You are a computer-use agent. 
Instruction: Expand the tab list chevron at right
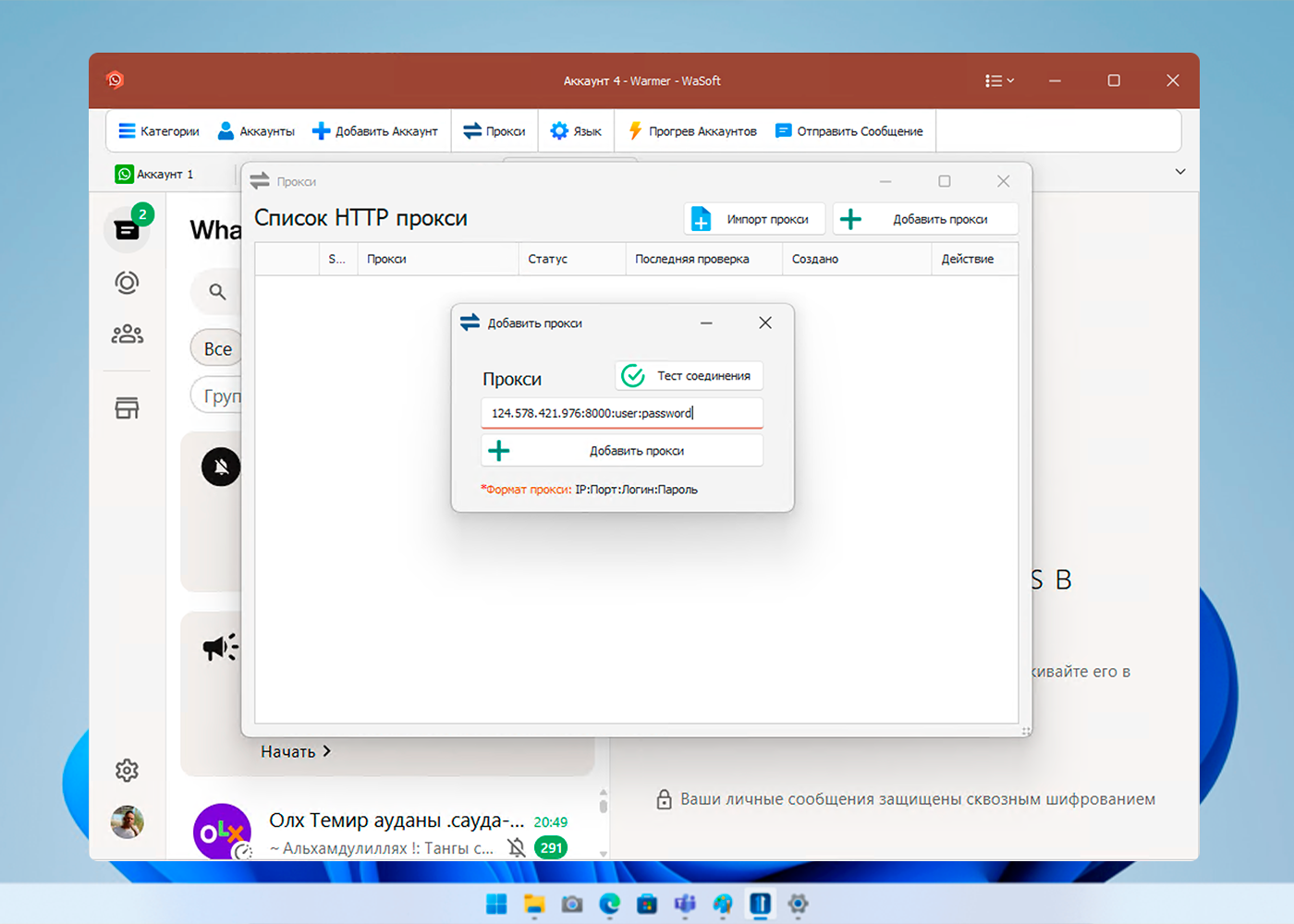[1180, 172]
